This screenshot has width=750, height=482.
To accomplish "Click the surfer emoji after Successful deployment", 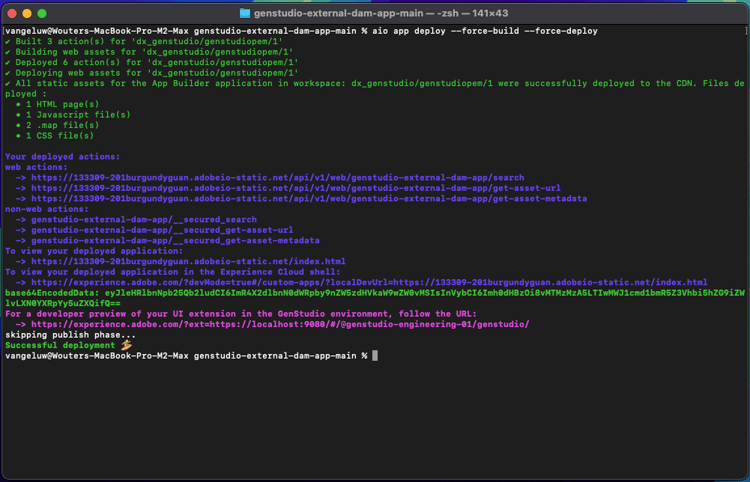I will pos(126,345).
